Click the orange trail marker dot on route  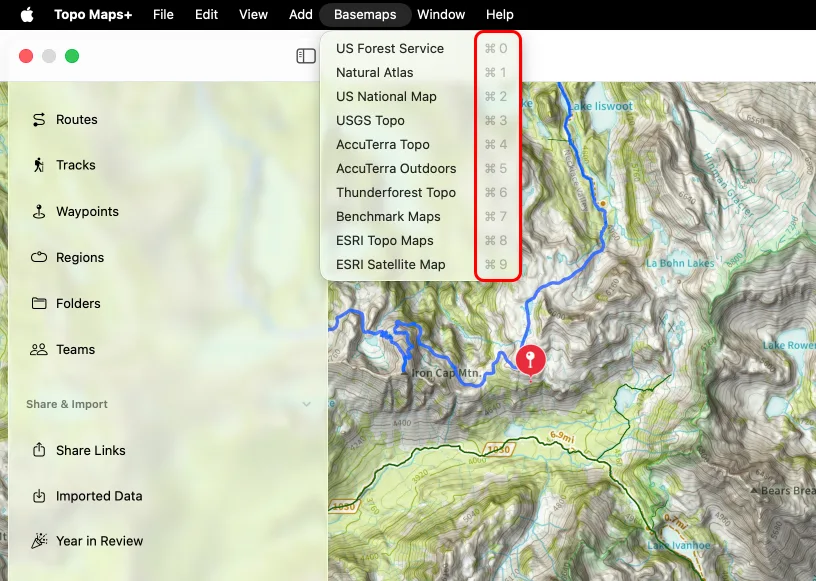click(x=603, y=203)
